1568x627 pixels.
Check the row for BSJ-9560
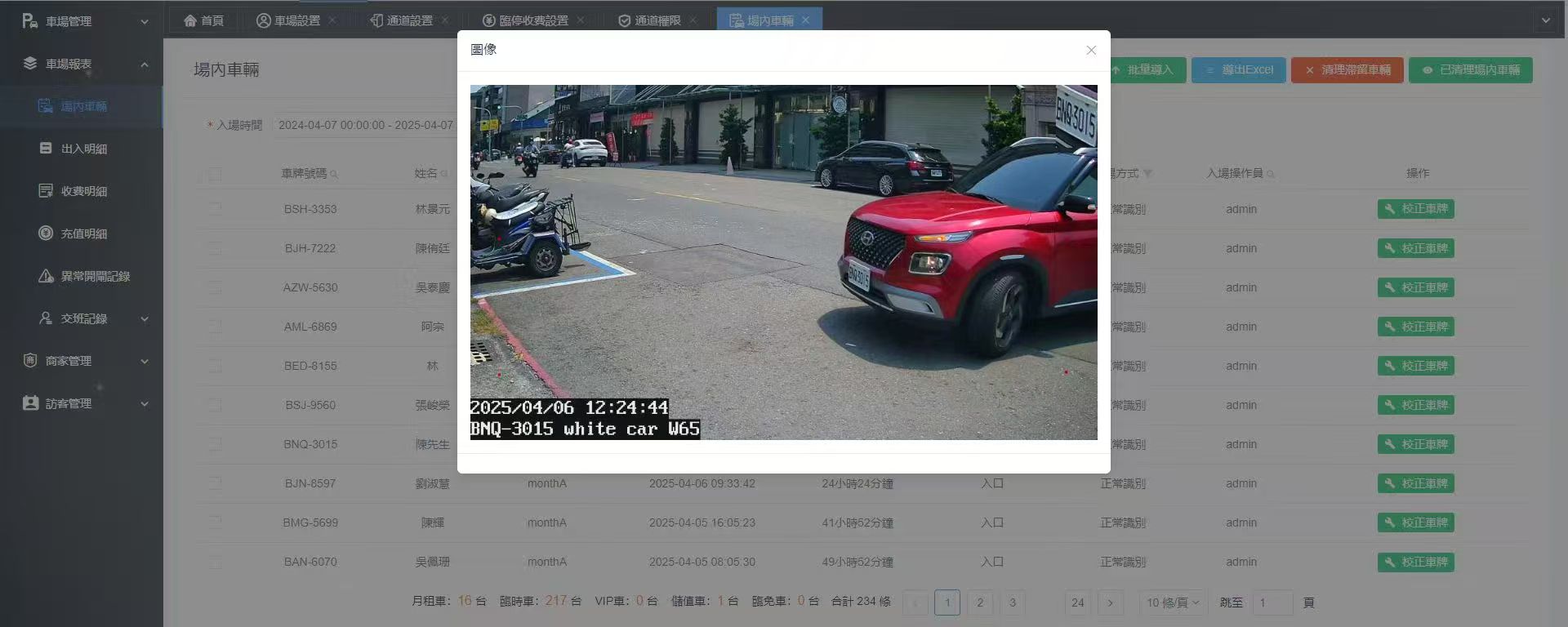click(x=215, y=405)
